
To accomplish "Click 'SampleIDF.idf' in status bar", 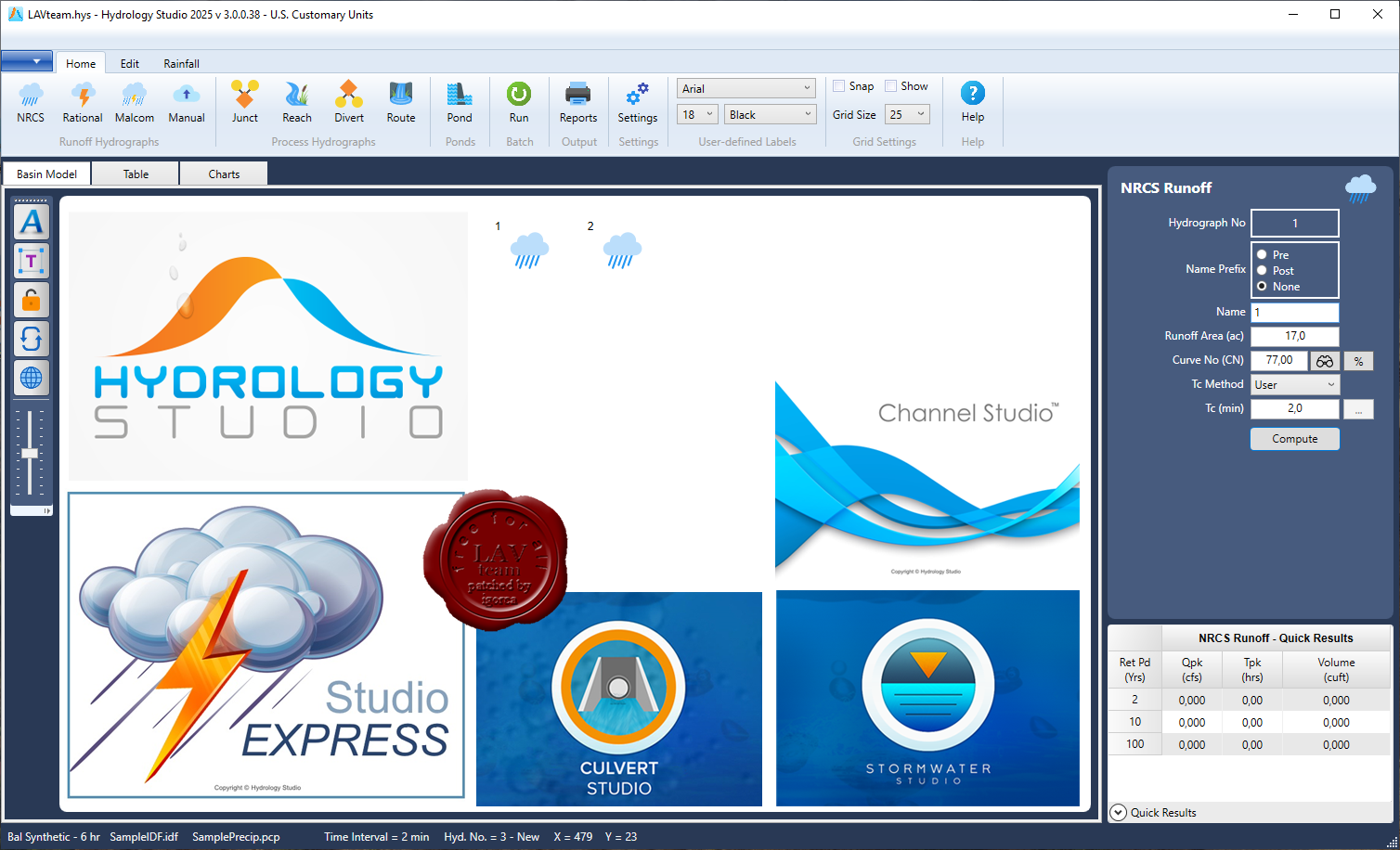I will 144,836.
